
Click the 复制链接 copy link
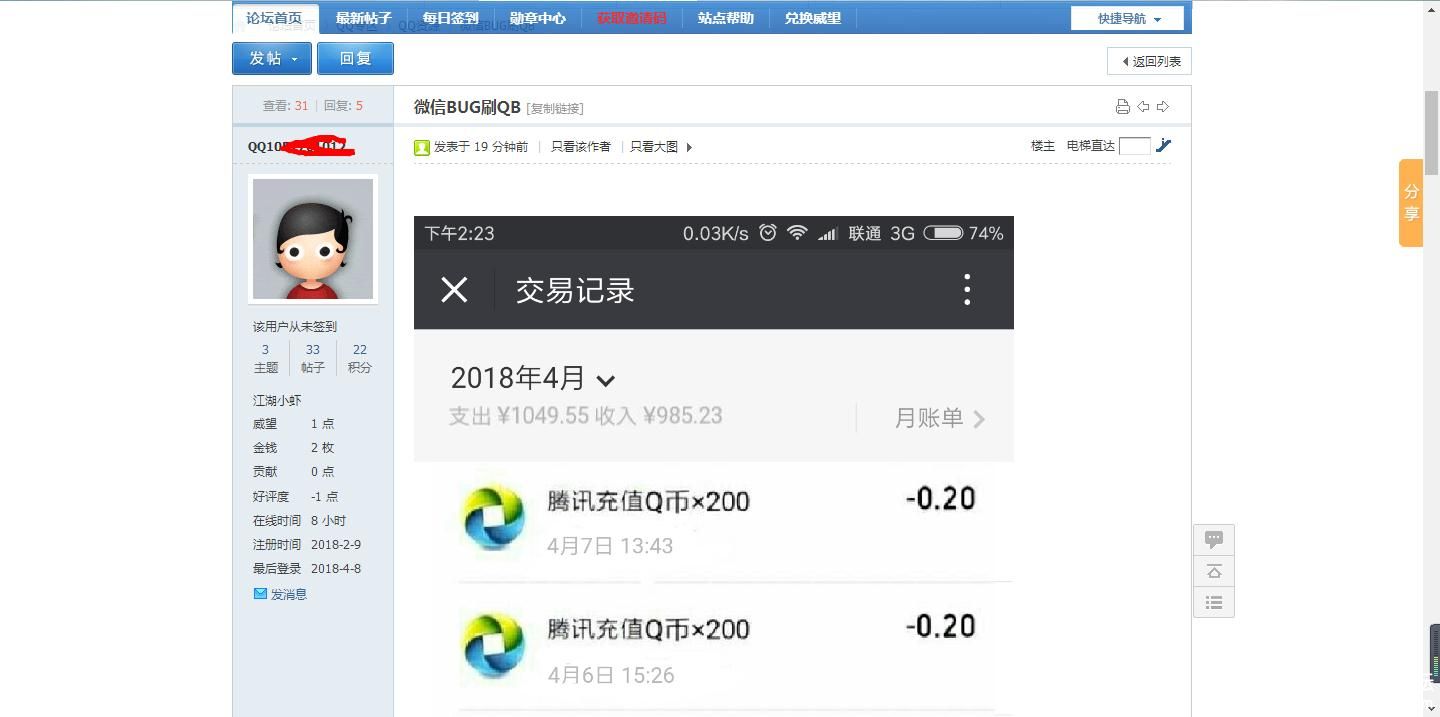point(554,108)
